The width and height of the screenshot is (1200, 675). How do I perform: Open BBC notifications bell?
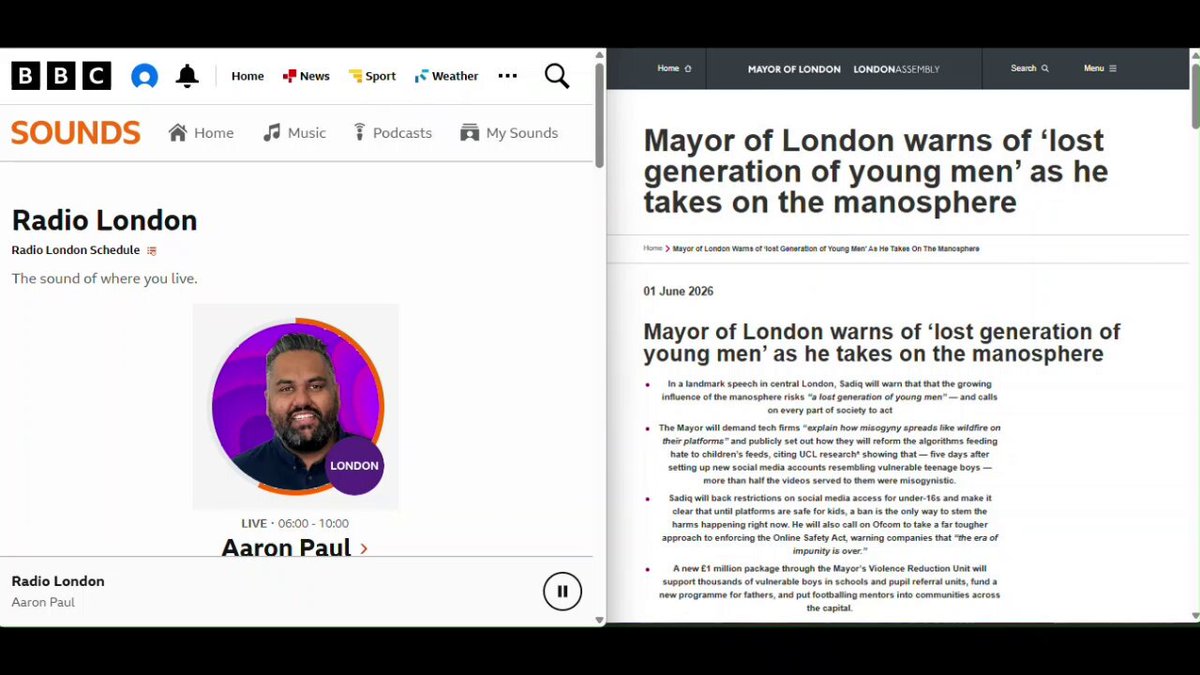click(x=187, y=76)
